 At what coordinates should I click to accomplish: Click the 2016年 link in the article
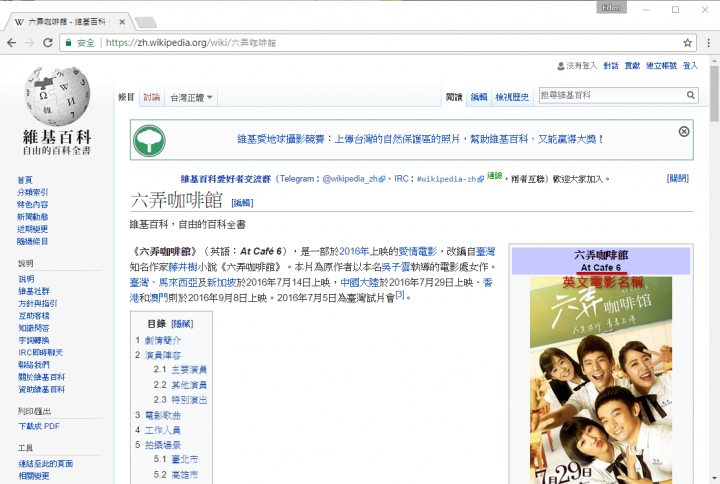pyautogui.click(x=354, y=251)
